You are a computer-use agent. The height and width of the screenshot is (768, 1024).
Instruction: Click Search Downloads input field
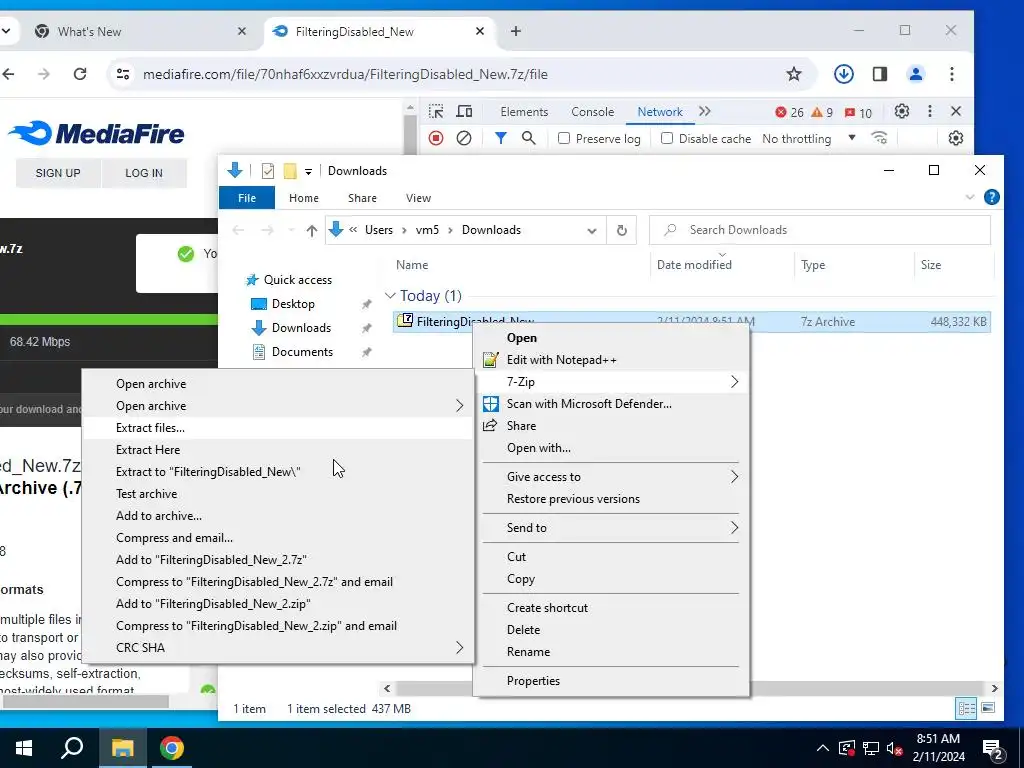click(820, 230)
